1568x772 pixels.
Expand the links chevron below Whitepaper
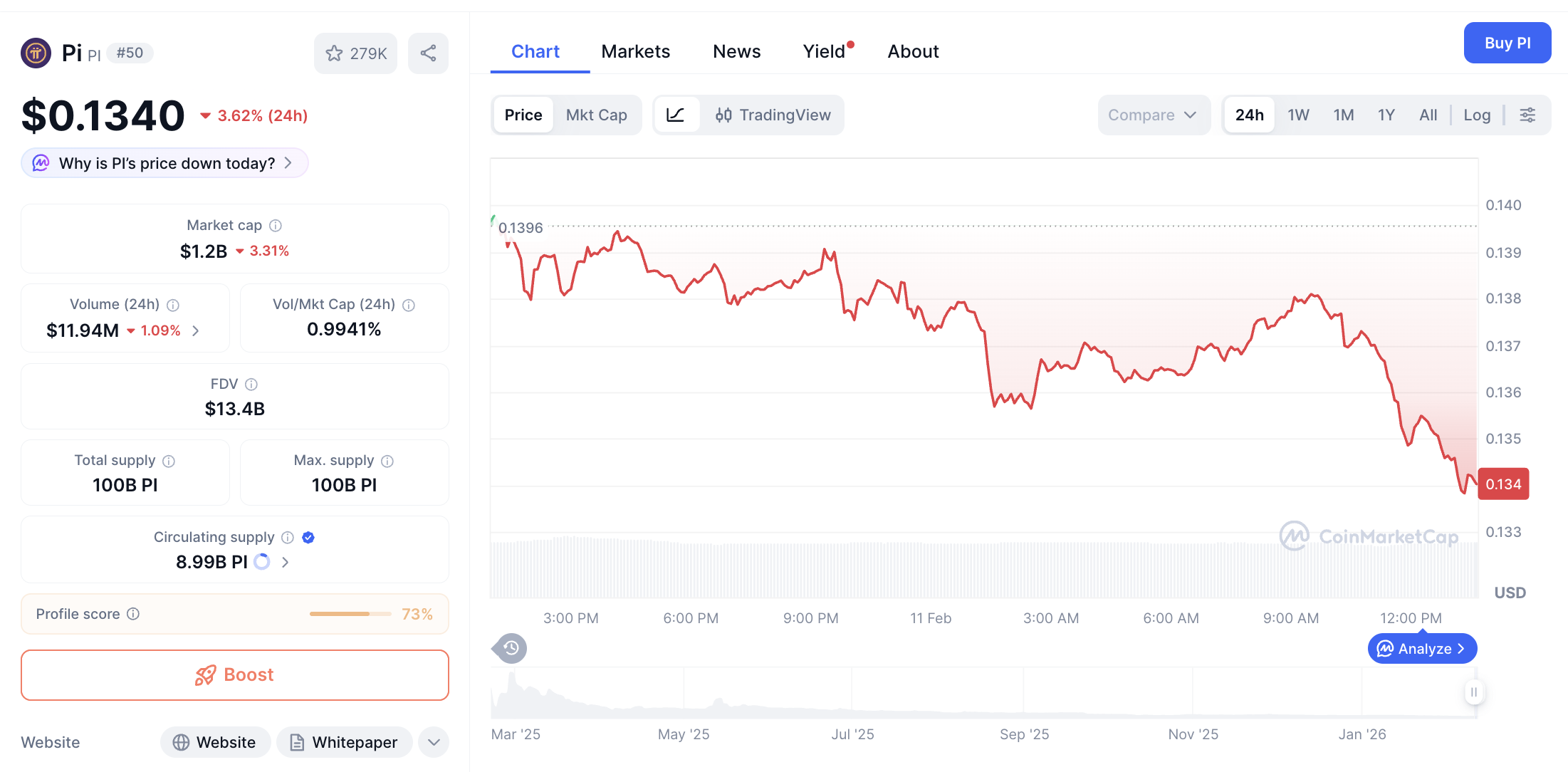point(433,742)
